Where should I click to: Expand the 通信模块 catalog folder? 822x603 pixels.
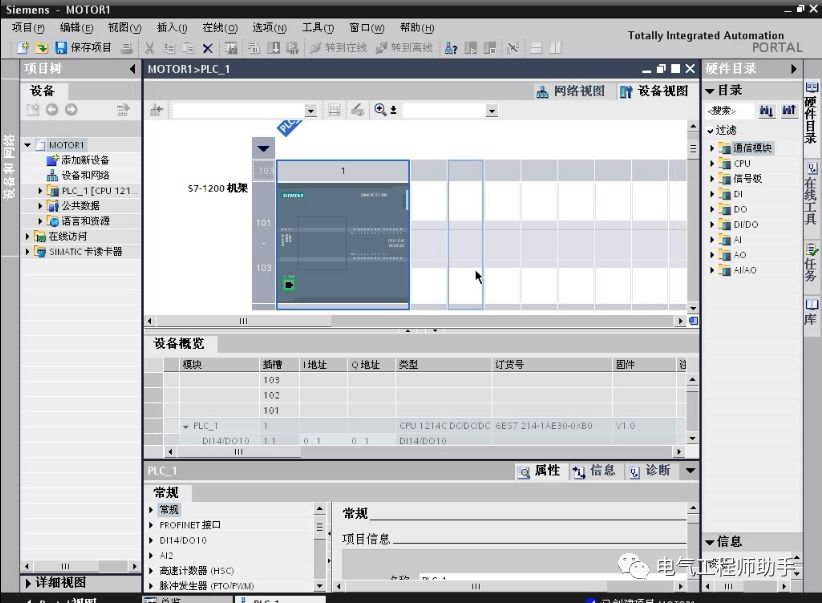tap(712, 148)
